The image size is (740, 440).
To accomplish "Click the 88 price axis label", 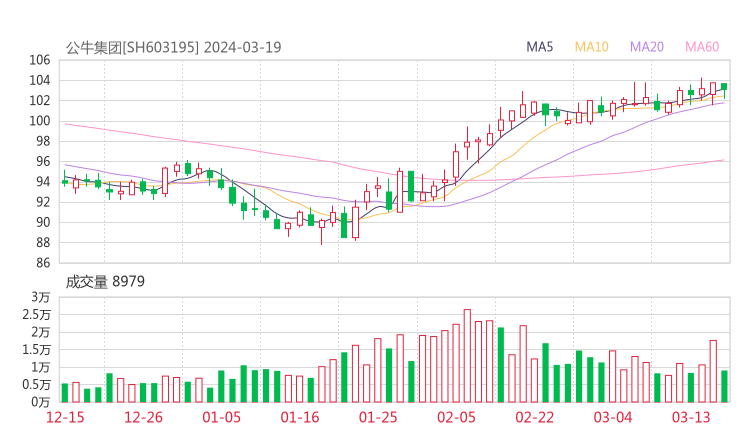I will [x=43, y=243].
